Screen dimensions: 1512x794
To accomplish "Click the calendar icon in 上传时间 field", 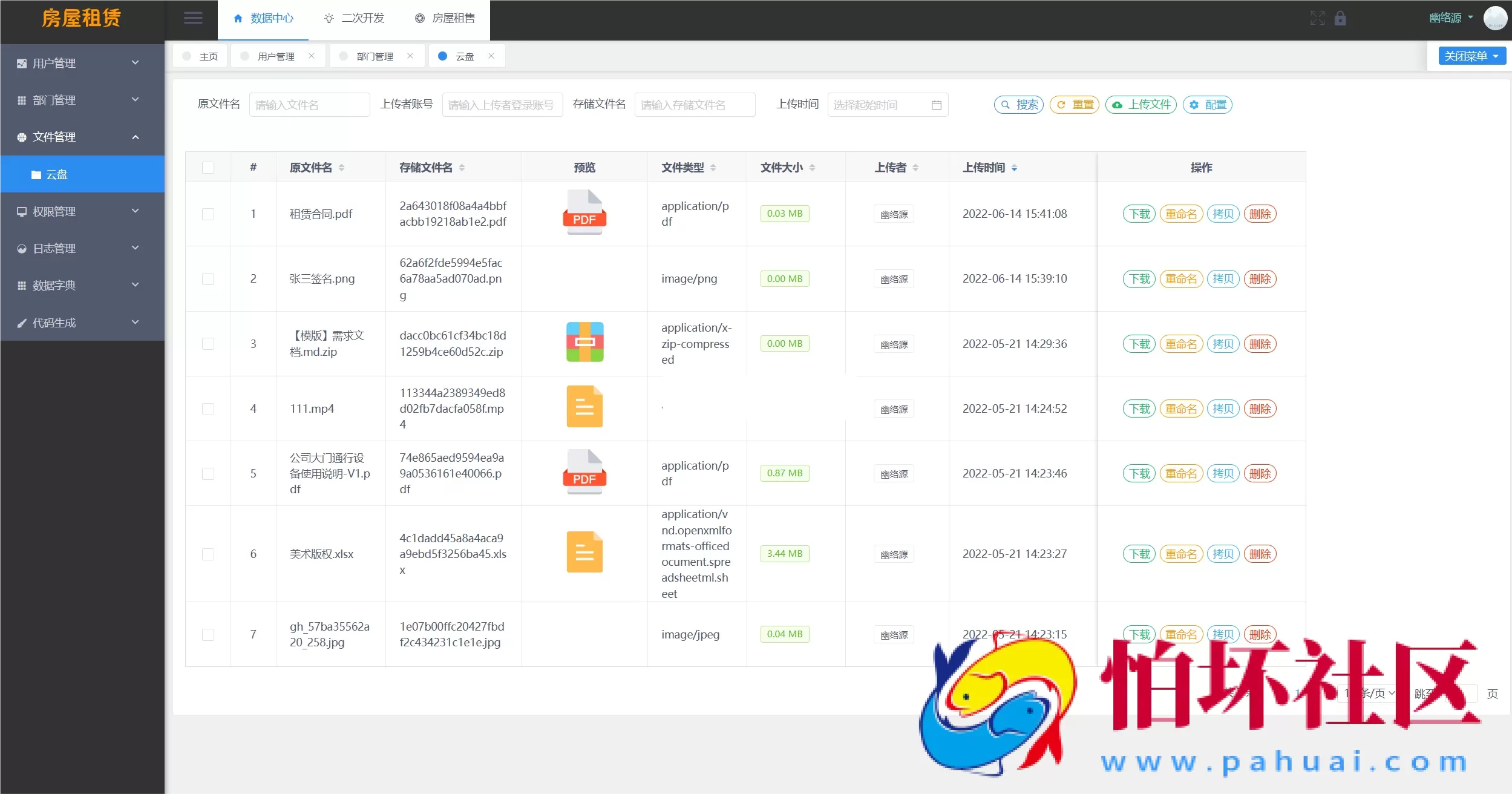I will pyautogui.click(x=936, y=104).
